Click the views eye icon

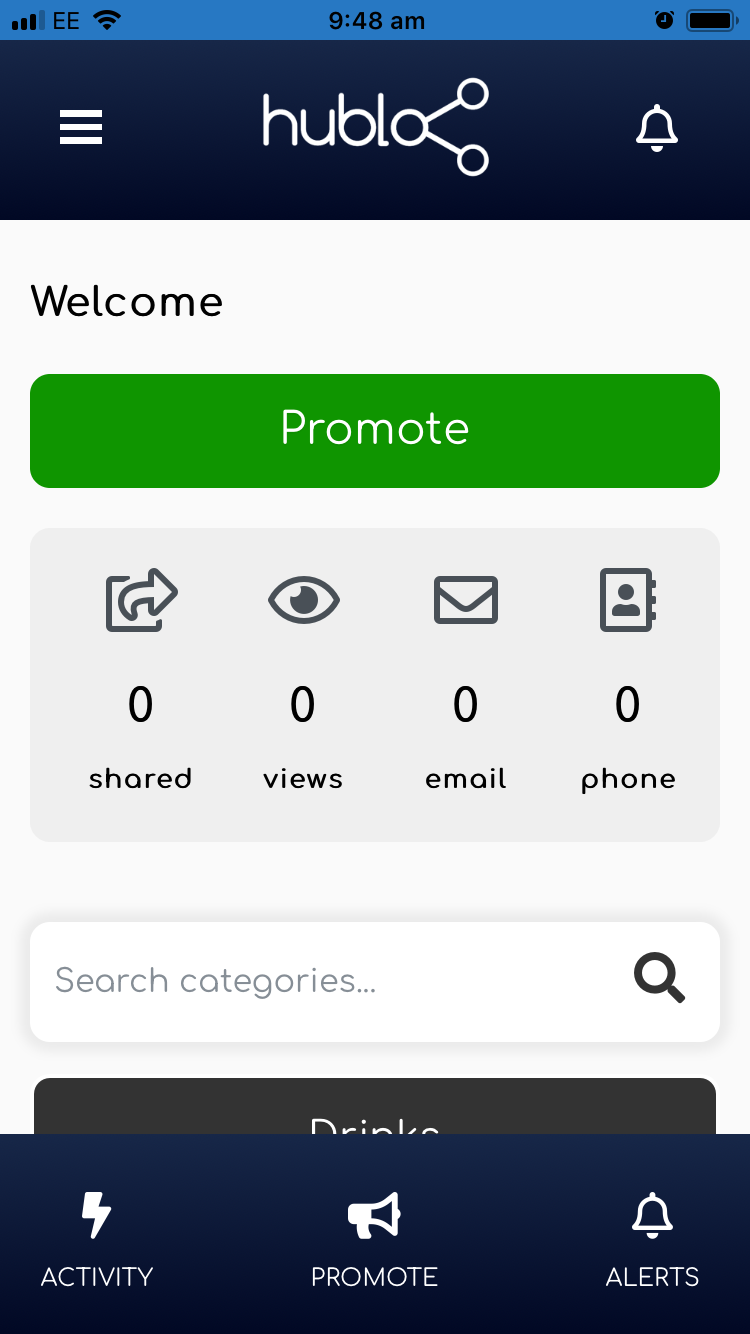304,600
